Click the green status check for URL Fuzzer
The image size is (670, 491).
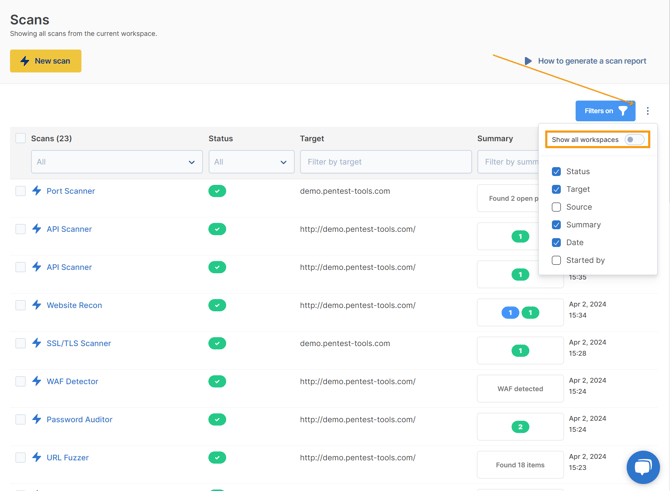(x=217, y=457)
